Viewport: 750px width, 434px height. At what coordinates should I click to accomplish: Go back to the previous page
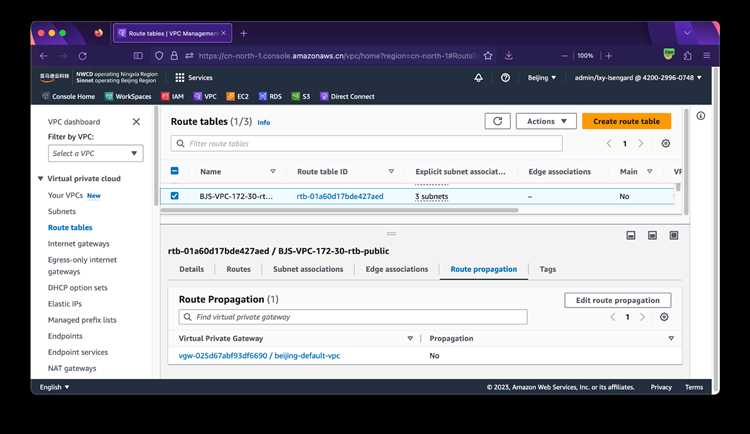(x=44, y=56)
